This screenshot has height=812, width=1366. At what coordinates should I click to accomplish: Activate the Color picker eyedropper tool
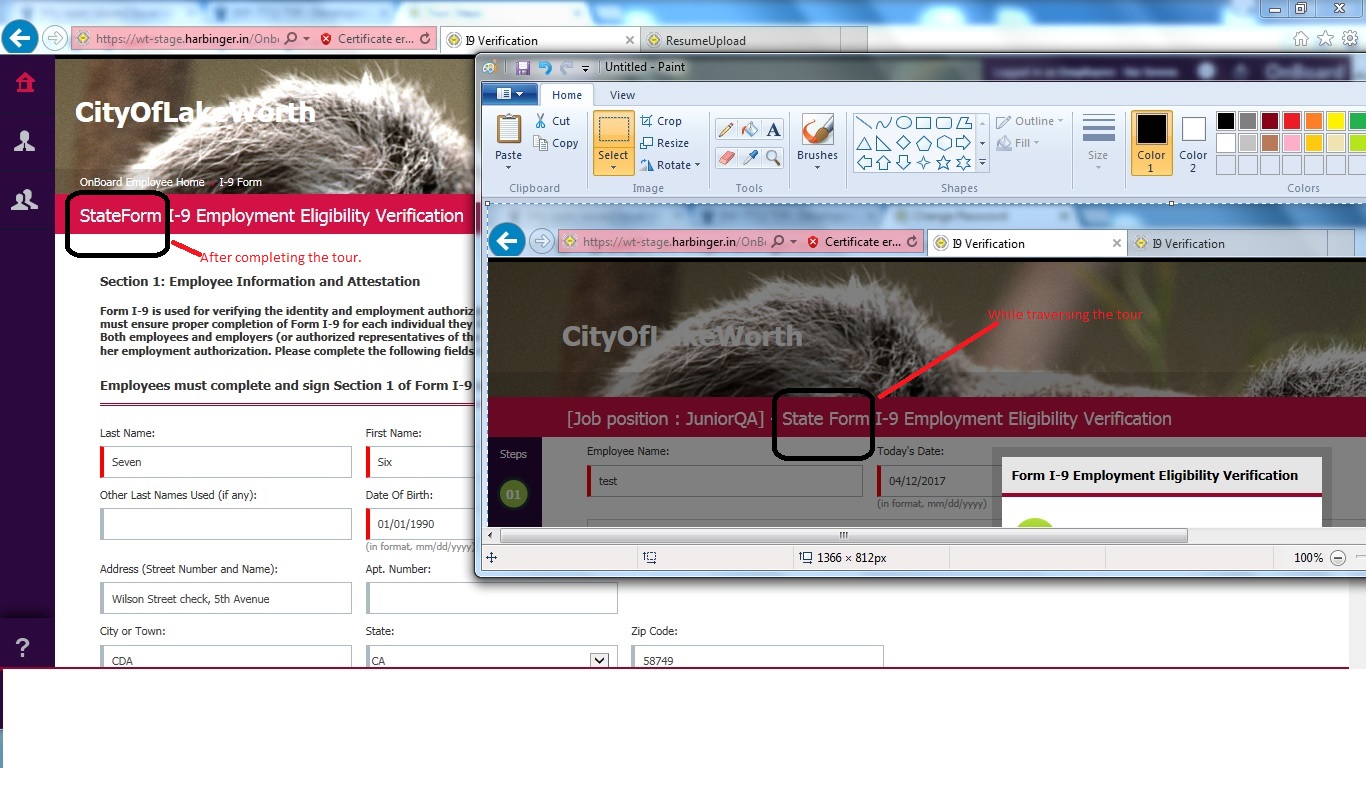pyautogui.click(x=750, y=158)
